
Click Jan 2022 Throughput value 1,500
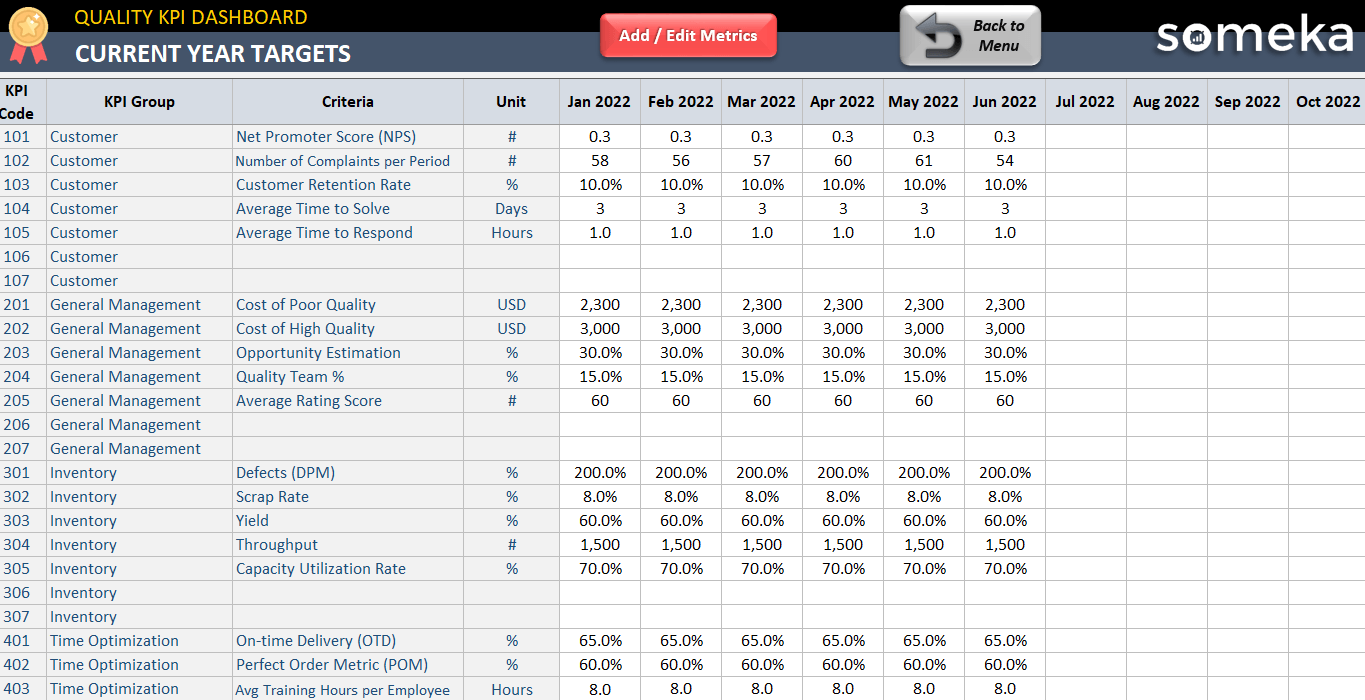coord(600,545)
